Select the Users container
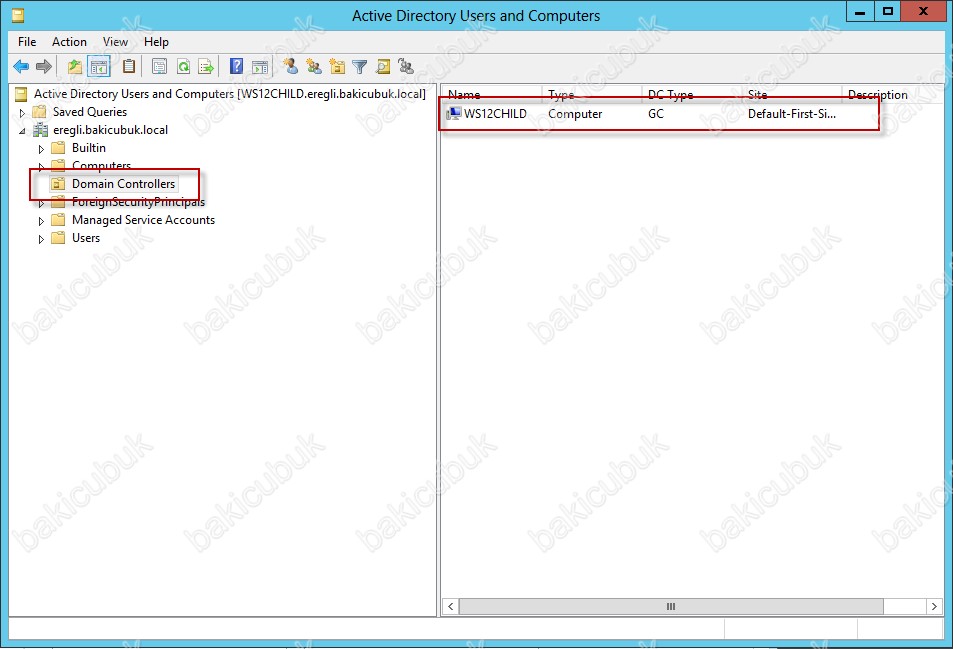 (86, 238)
